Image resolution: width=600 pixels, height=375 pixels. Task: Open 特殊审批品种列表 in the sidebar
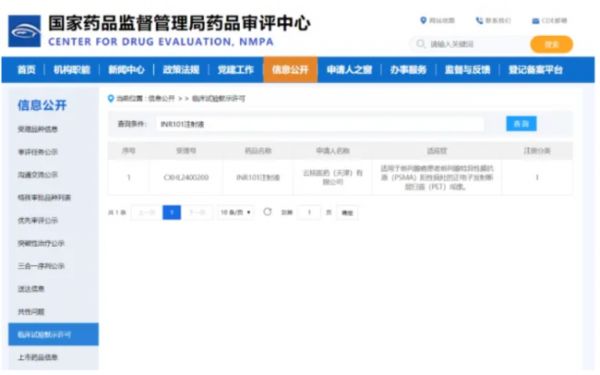click(x=44, y=197)
